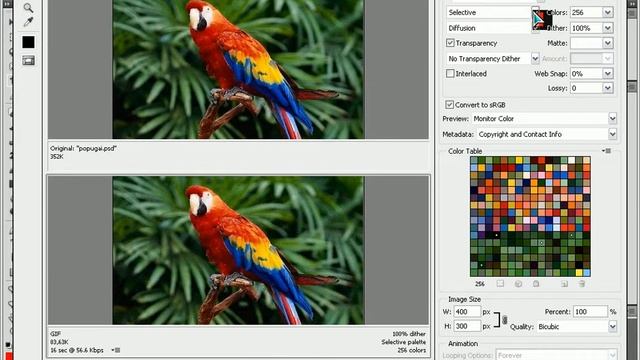Select the original parrot preview image
This screenshot has height=360, width=640.
[x=238, y=69]
